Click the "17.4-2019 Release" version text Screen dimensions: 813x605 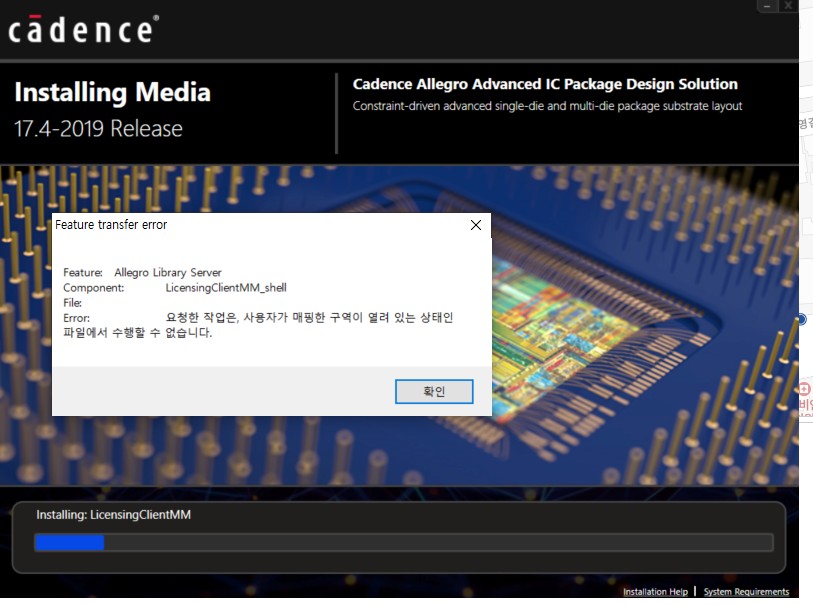point(98,129)
